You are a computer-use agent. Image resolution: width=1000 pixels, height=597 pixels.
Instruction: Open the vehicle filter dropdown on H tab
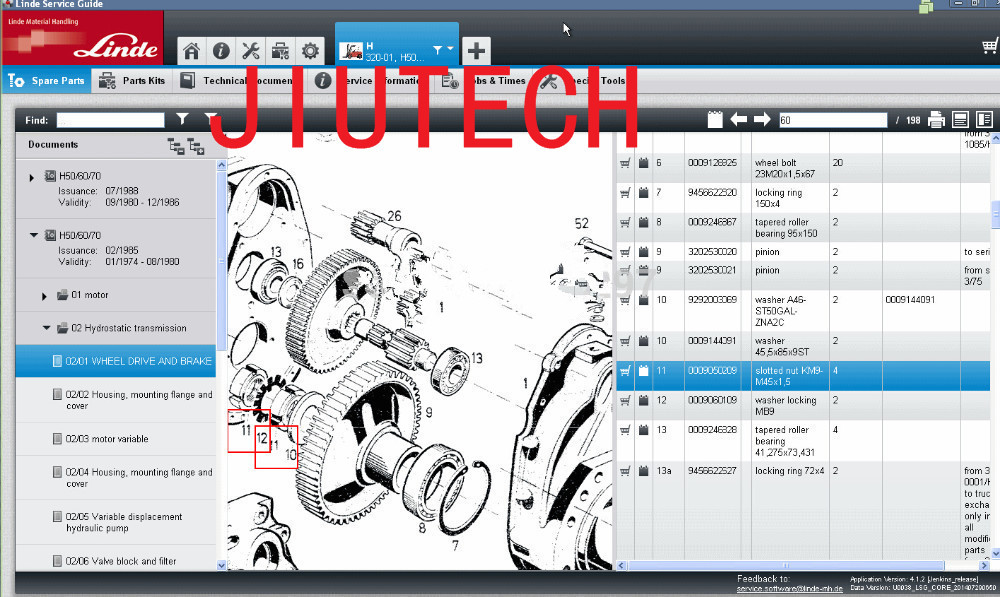pyautogui.click(x=442, y=49)
